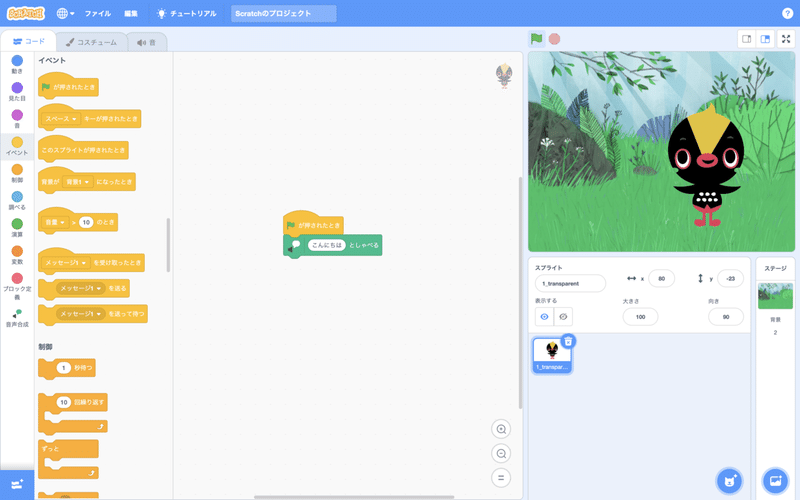Switch to the コスチューム tab

tap(91, 42)
